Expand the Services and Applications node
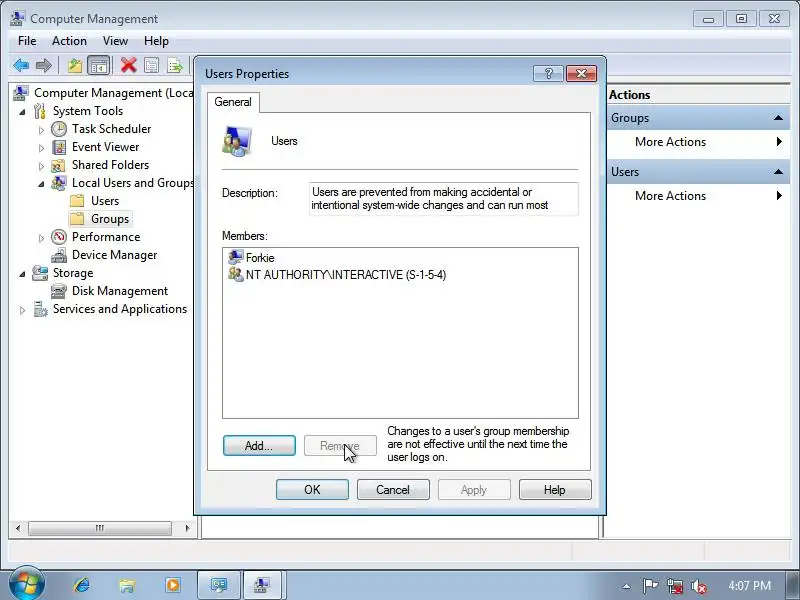This screenshot has height=600, width=800. [x=22, y=310]
